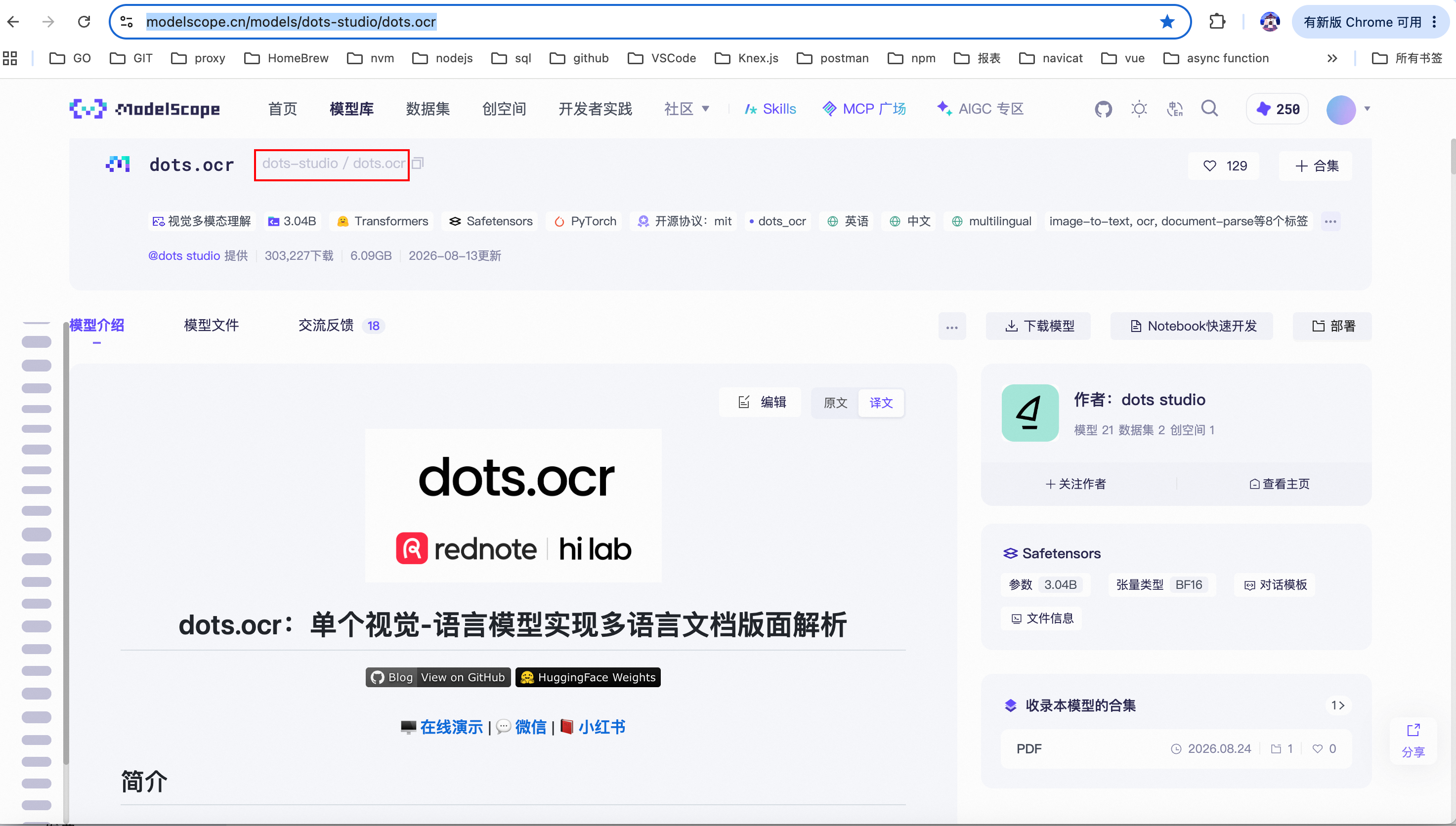This screenshot has height=826, width=1456.
Task: Switch theme with the sun icon
Action: pyautogui.click(x=1139, y=108)
